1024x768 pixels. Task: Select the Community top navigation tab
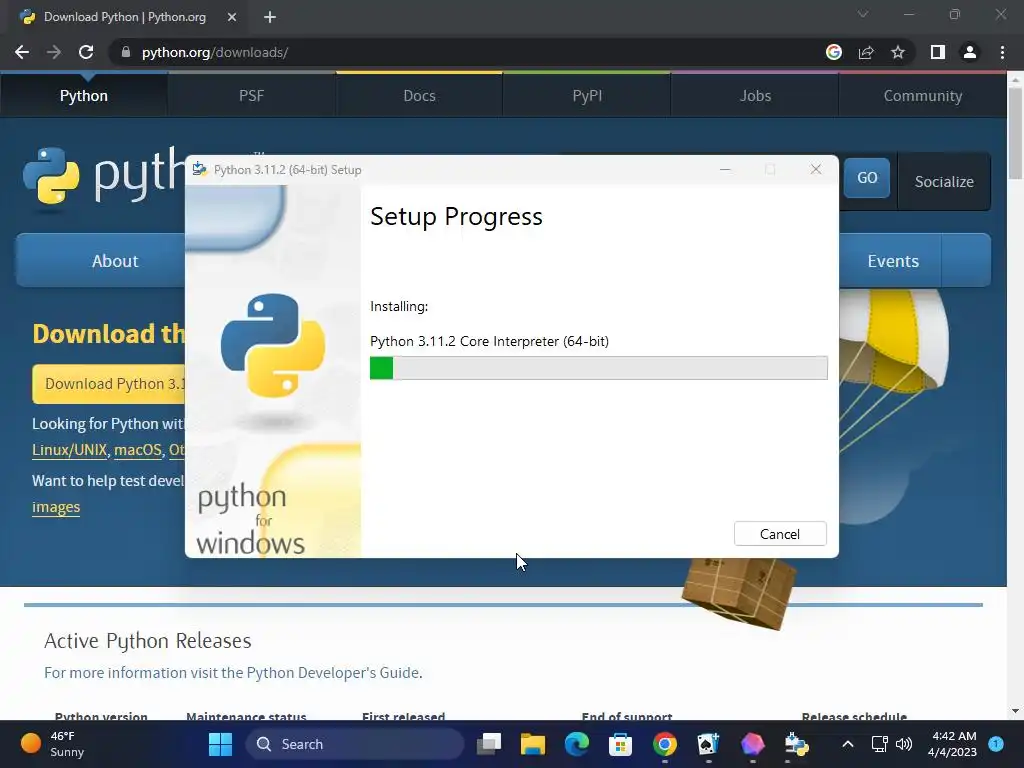pyautogui.click(x=923, y=95)
